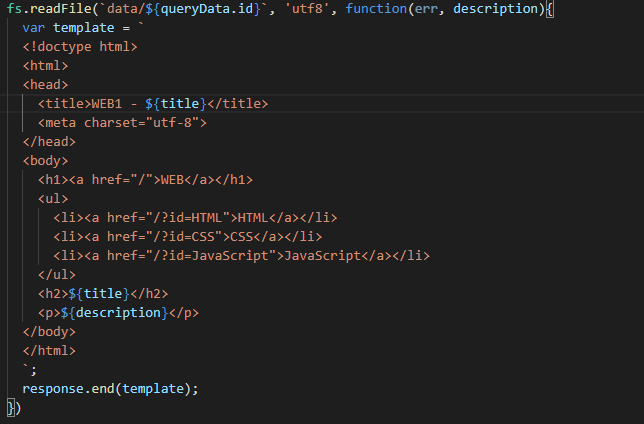Click the opening <body> tag
The width and height of the screenshot is (644, 424).
pyautogui.click(x=45, y=161)
